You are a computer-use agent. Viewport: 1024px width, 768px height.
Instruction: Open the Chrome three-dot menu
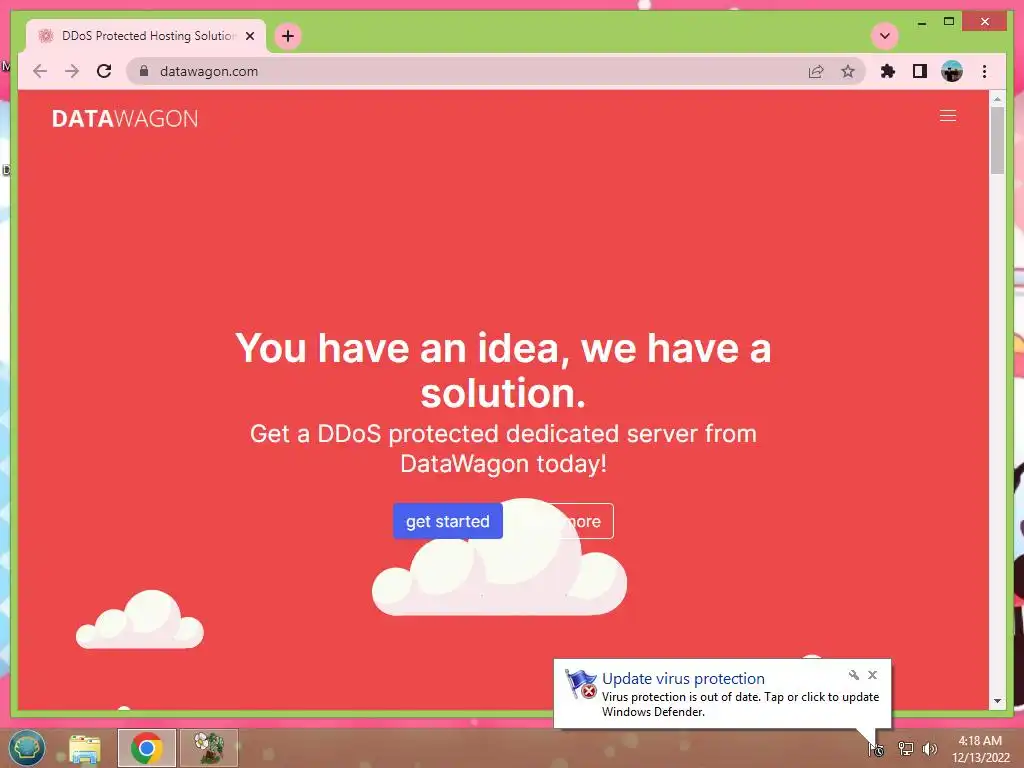984,71
